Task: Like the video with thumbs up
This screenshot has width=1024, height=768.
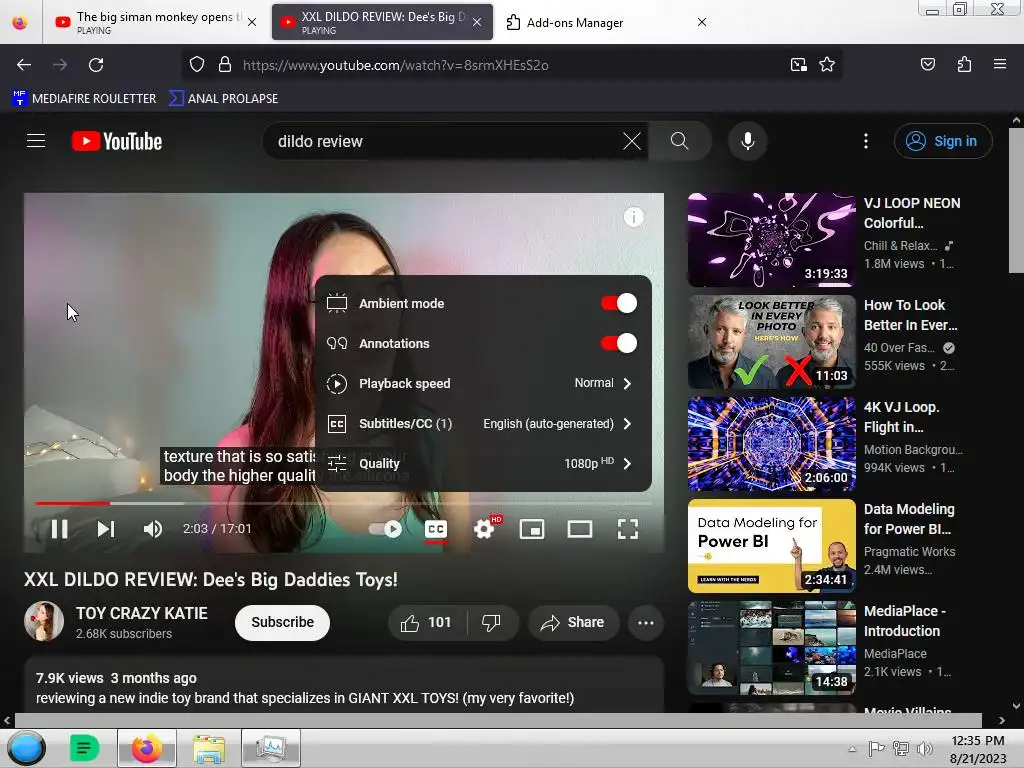Action: tap(426, 622)
